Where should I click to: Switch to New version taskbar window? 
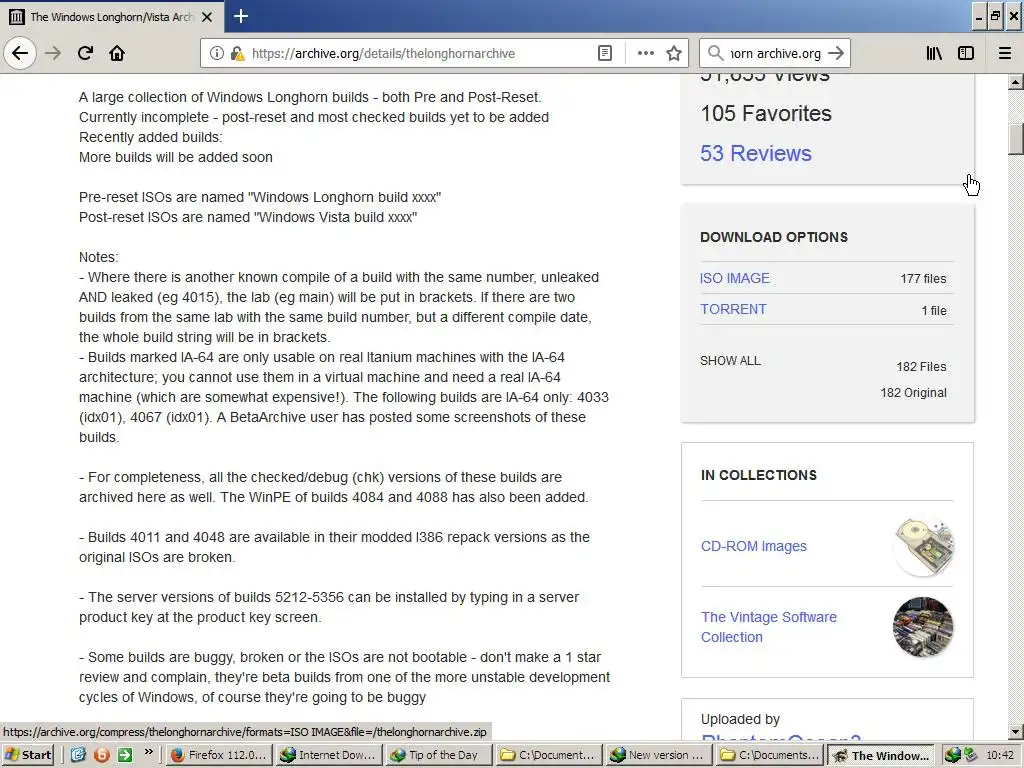coord(659,755)
